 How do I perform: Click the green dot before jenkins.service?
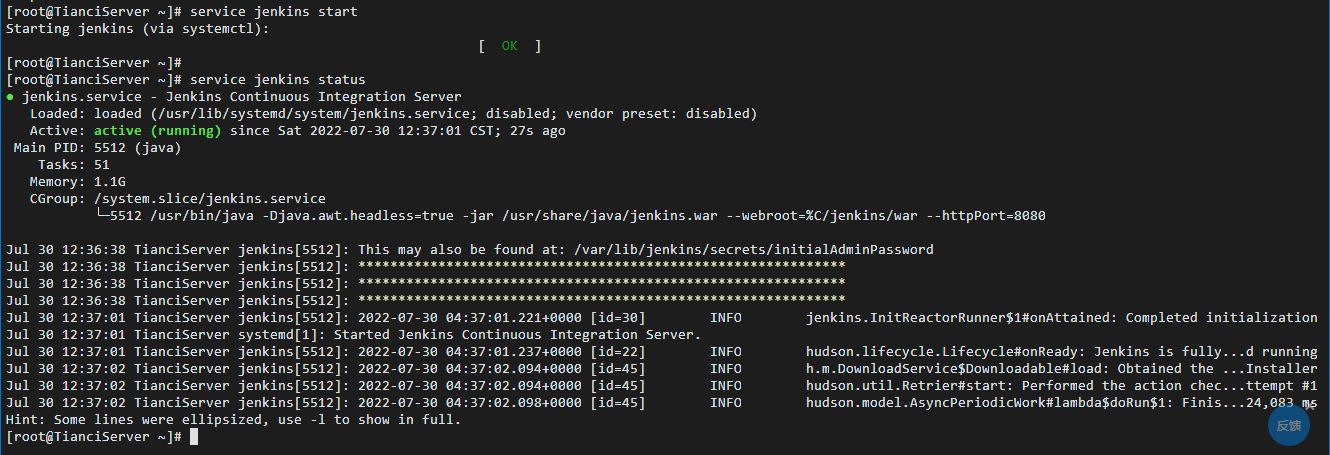pyautogui.click(x=10, y=97)
